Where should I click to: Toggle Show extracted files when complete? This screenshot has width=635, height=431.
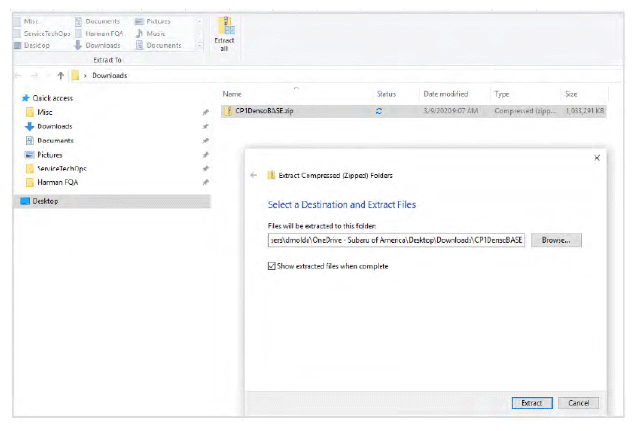click(273, 266)
